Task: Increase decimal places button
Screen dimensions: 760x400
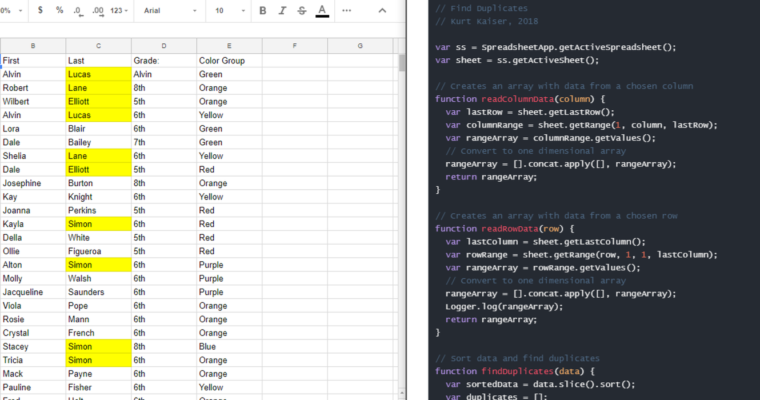Action: click(x=97, y=10)
